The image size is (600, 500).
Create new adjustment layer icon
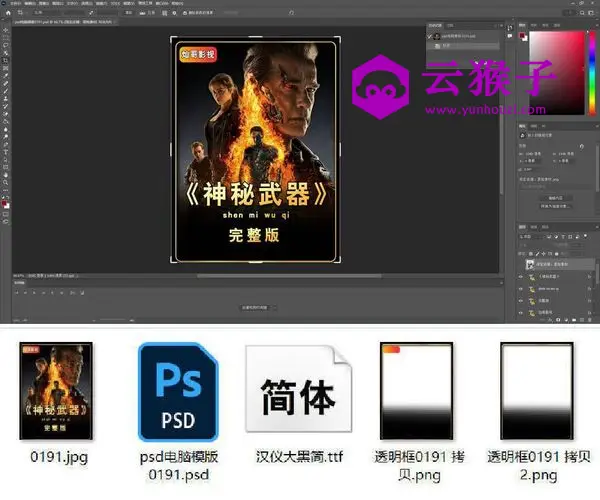[566, 319]
